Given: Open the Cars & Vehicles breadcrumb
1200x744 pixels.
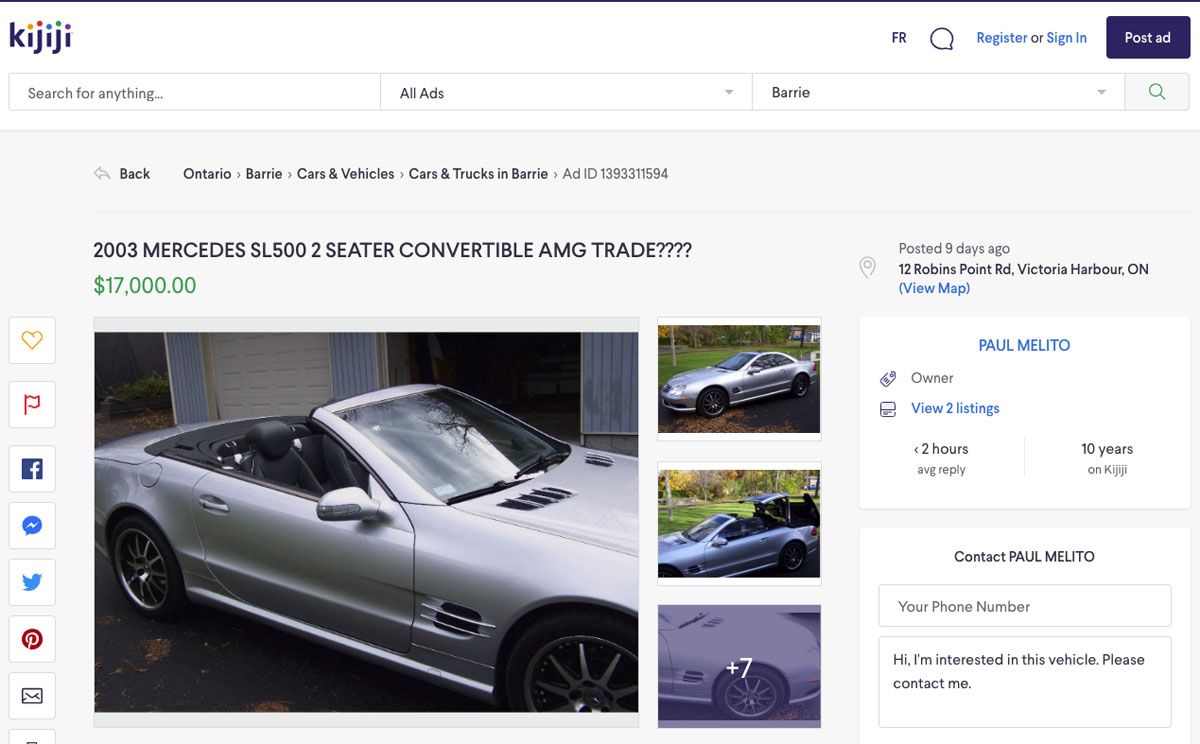Looking at the screenshot, I should point(344,173).
